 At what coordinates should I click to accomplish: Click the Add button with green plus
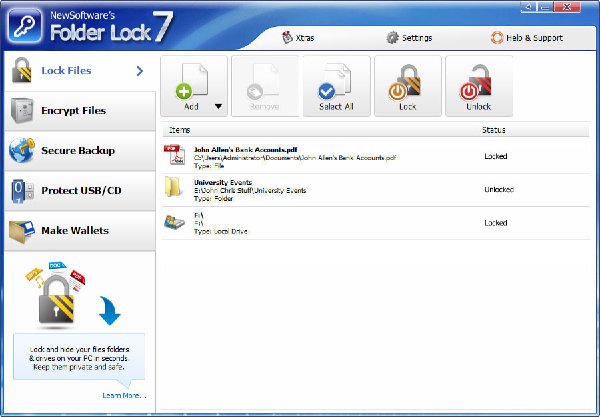tap(194, 86)
